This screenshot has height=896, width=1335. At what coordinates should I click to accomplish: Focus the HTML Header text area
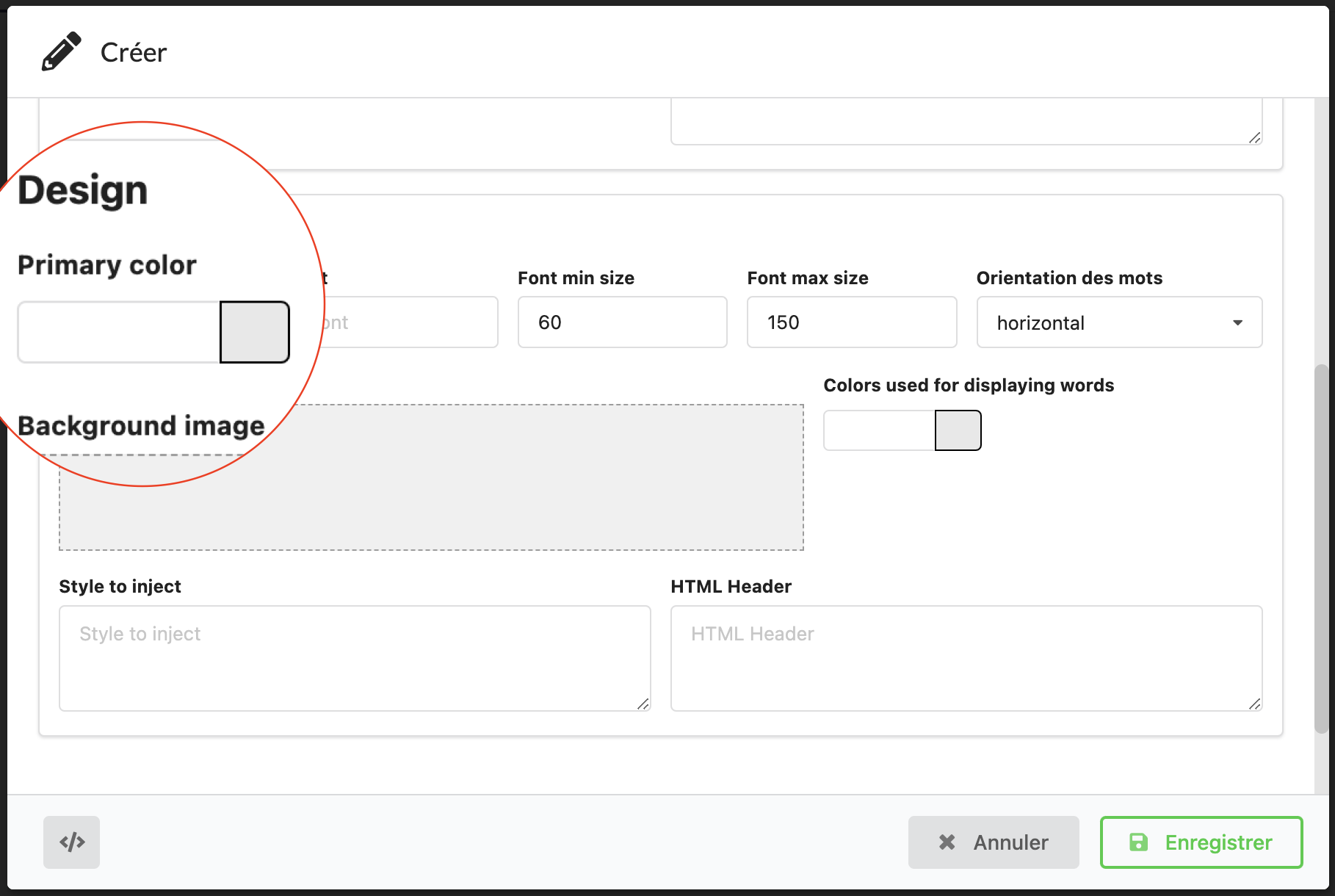click(966, 657)
